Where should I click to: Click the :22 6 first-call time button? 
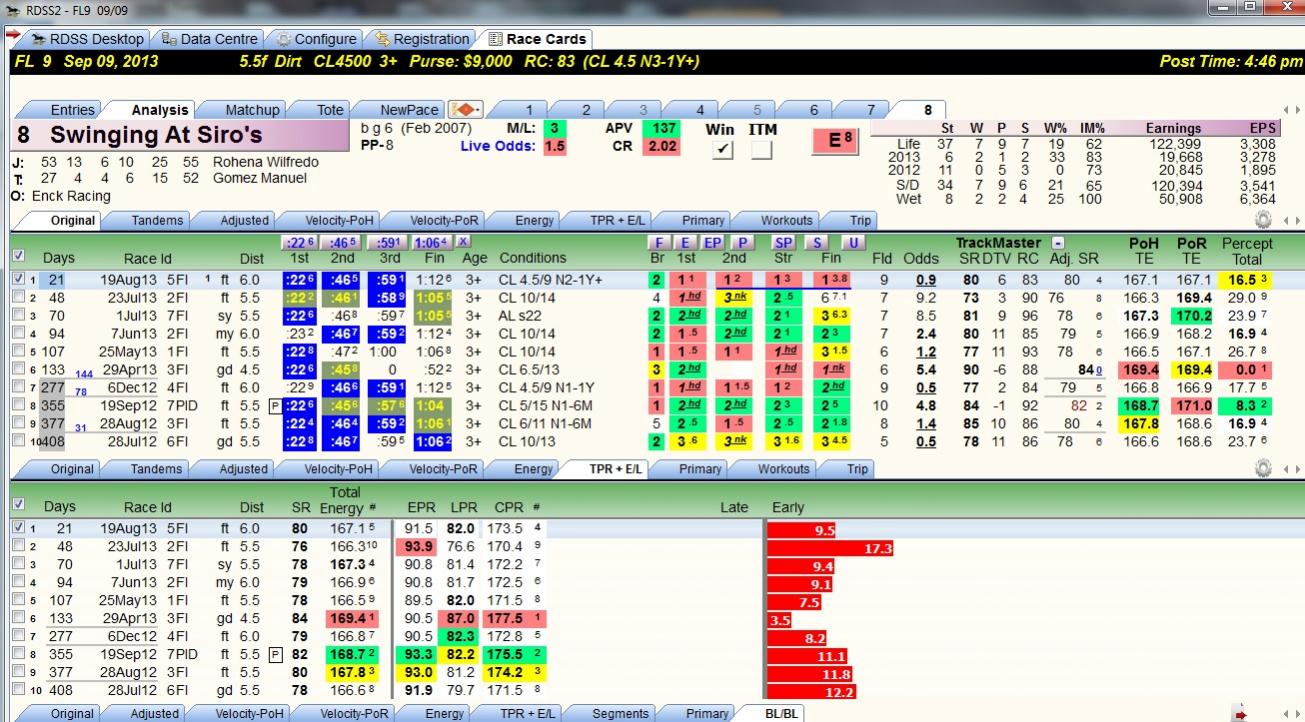tap(299, 242)
